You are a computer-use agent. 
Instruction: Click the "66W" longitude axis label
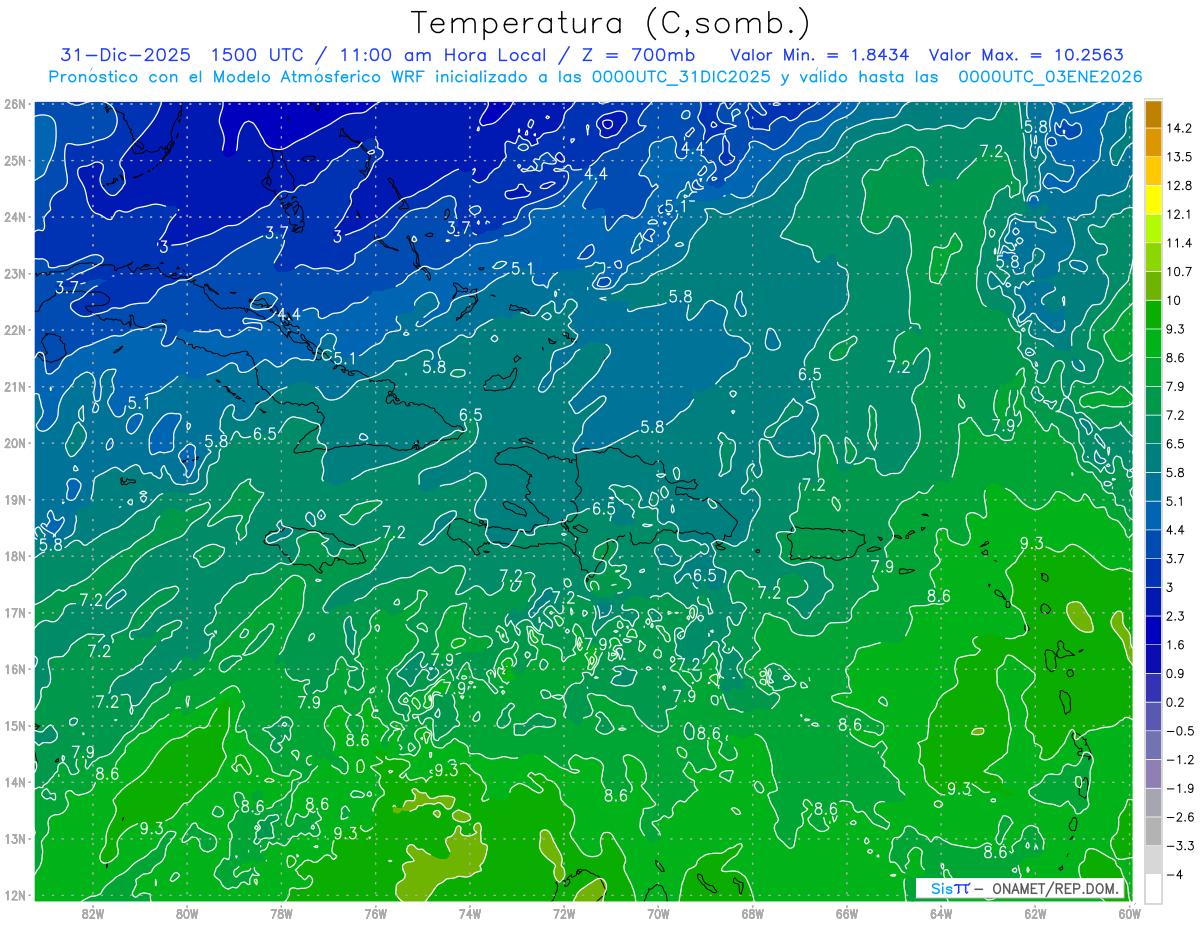pos(847,914)
